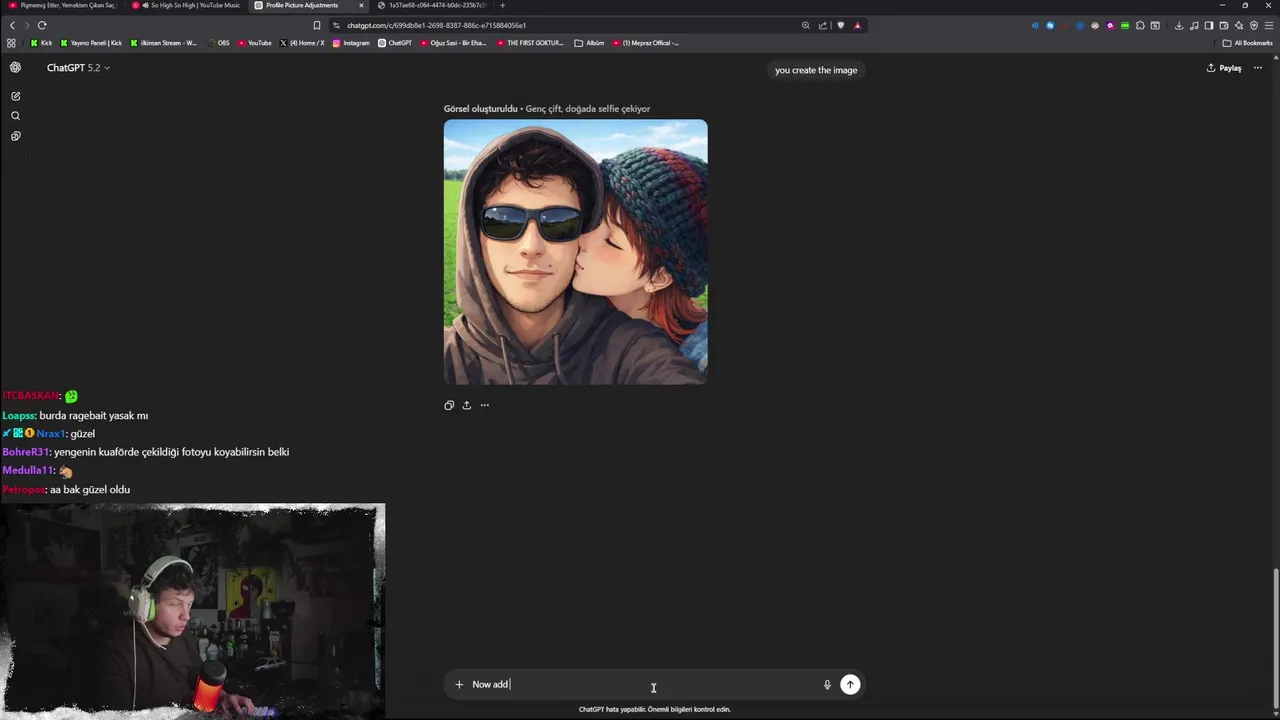The width and height of the screenshot is (1280, 720).
Task: Open the image library icon in sidebar
Action: (15, 136)
